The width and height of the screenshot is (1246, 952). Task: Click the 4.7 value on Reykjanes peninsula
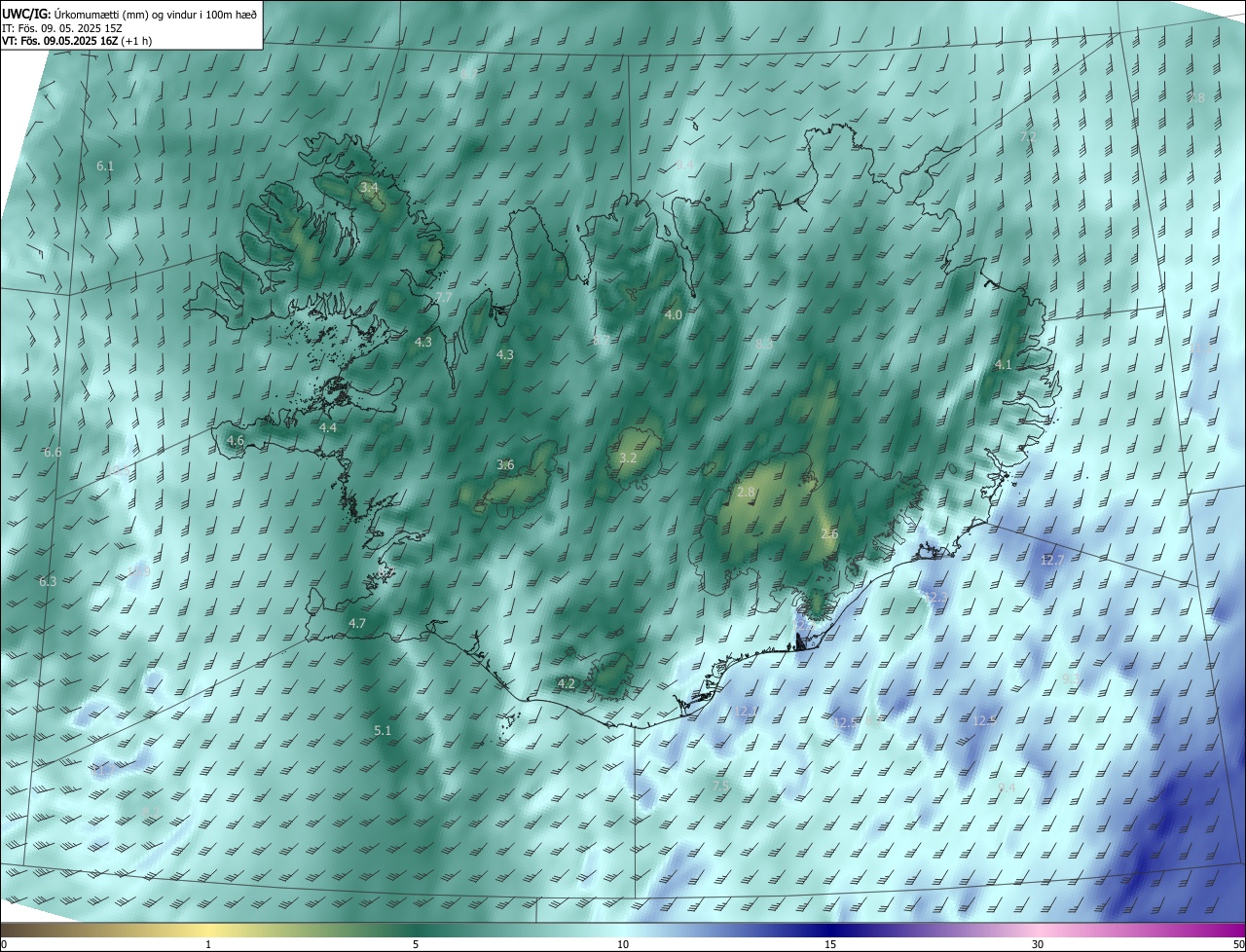pyautogui.click(x=357, y=624)
